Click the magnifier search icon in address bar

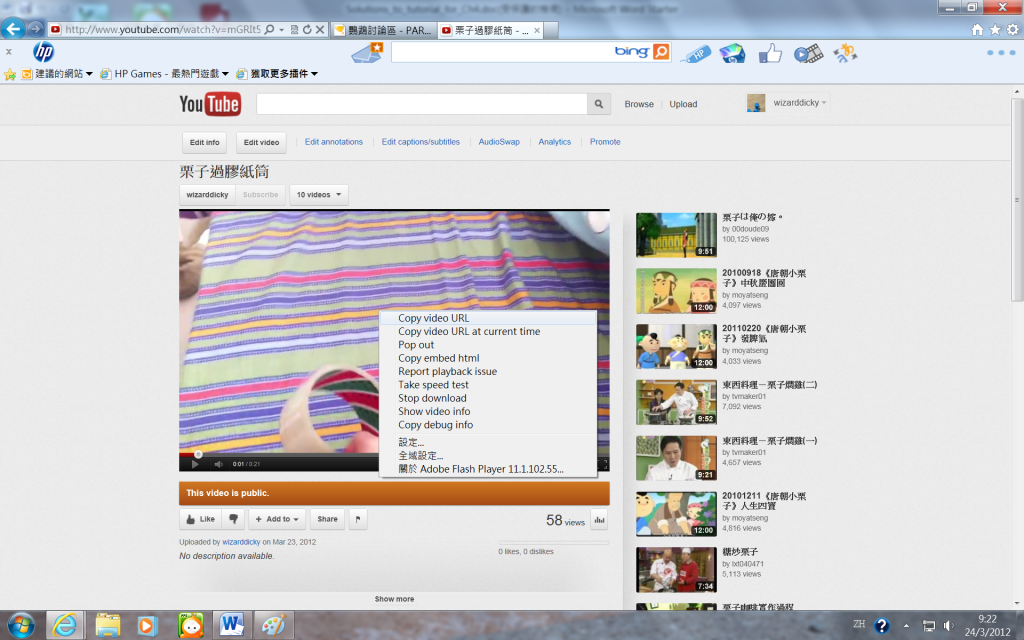coord(269,29)
